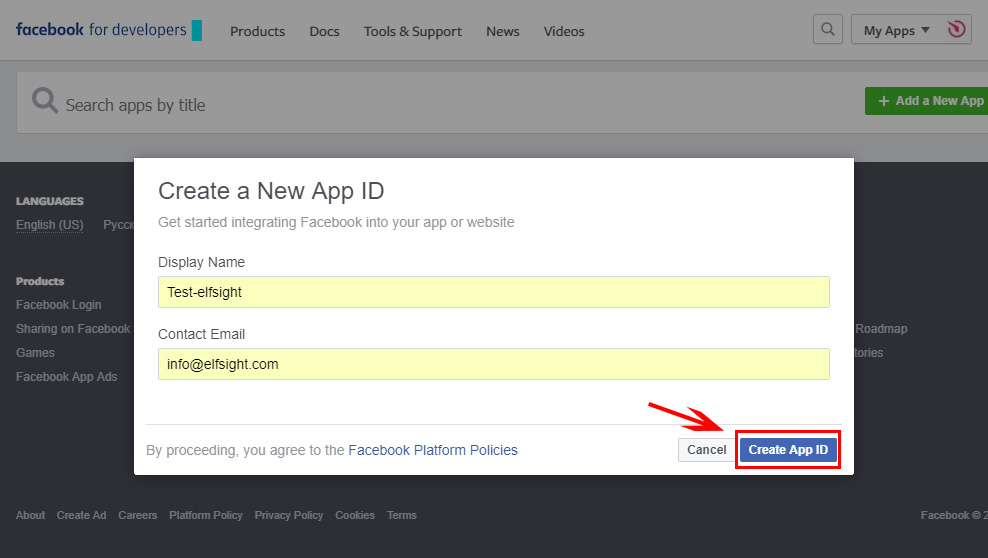Open About footer link

[x=30, y=515]
